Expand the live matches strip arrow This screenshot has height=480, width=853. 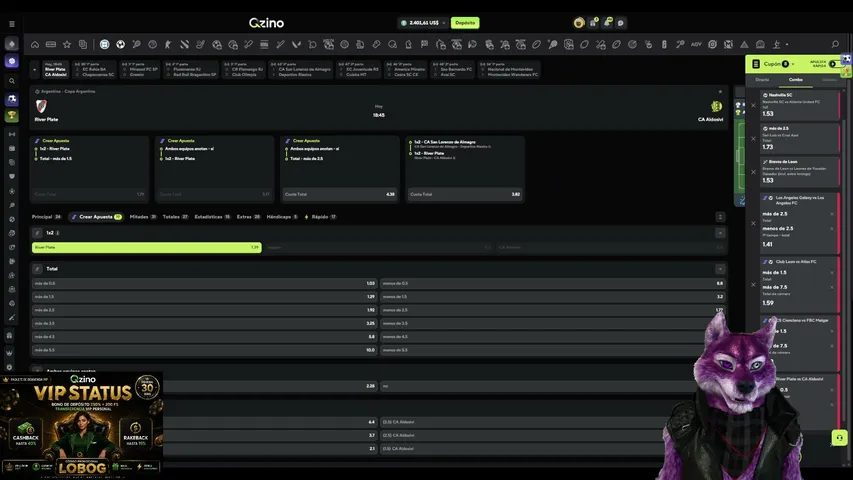34,70
